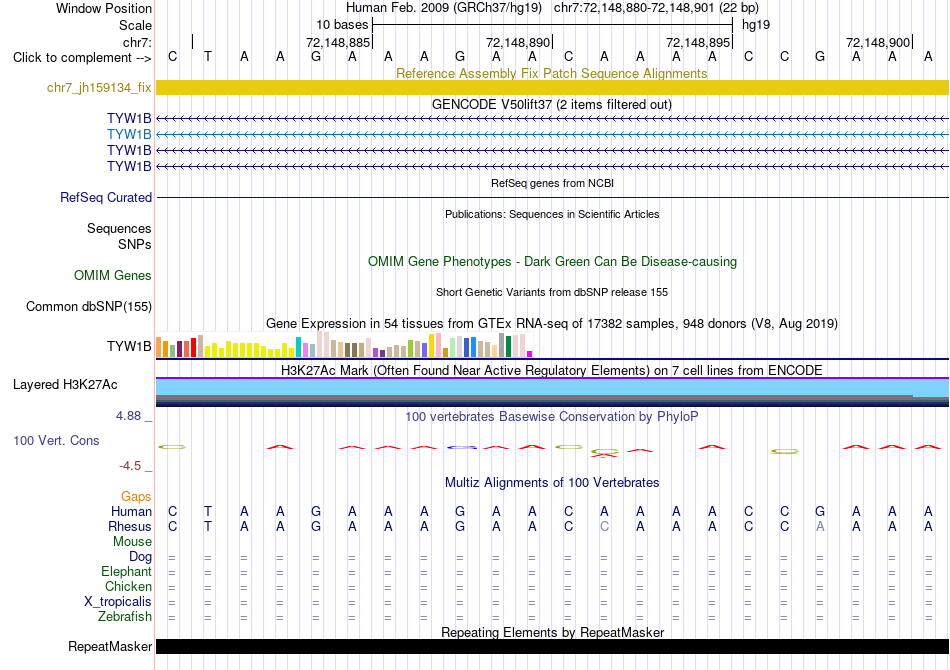This screenshot has height=670, width=950.
Task: Click the 4.88 PhyloP upper scale value
Action: tap(128, 416)
